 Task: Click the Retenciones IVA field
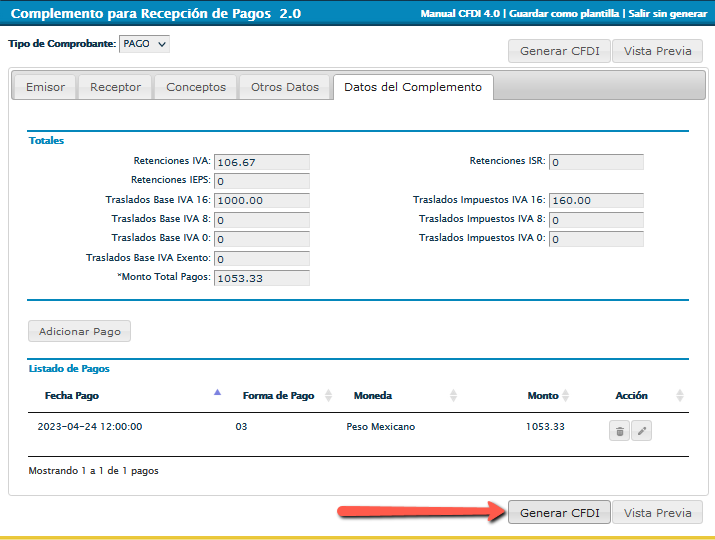(261, 162)
